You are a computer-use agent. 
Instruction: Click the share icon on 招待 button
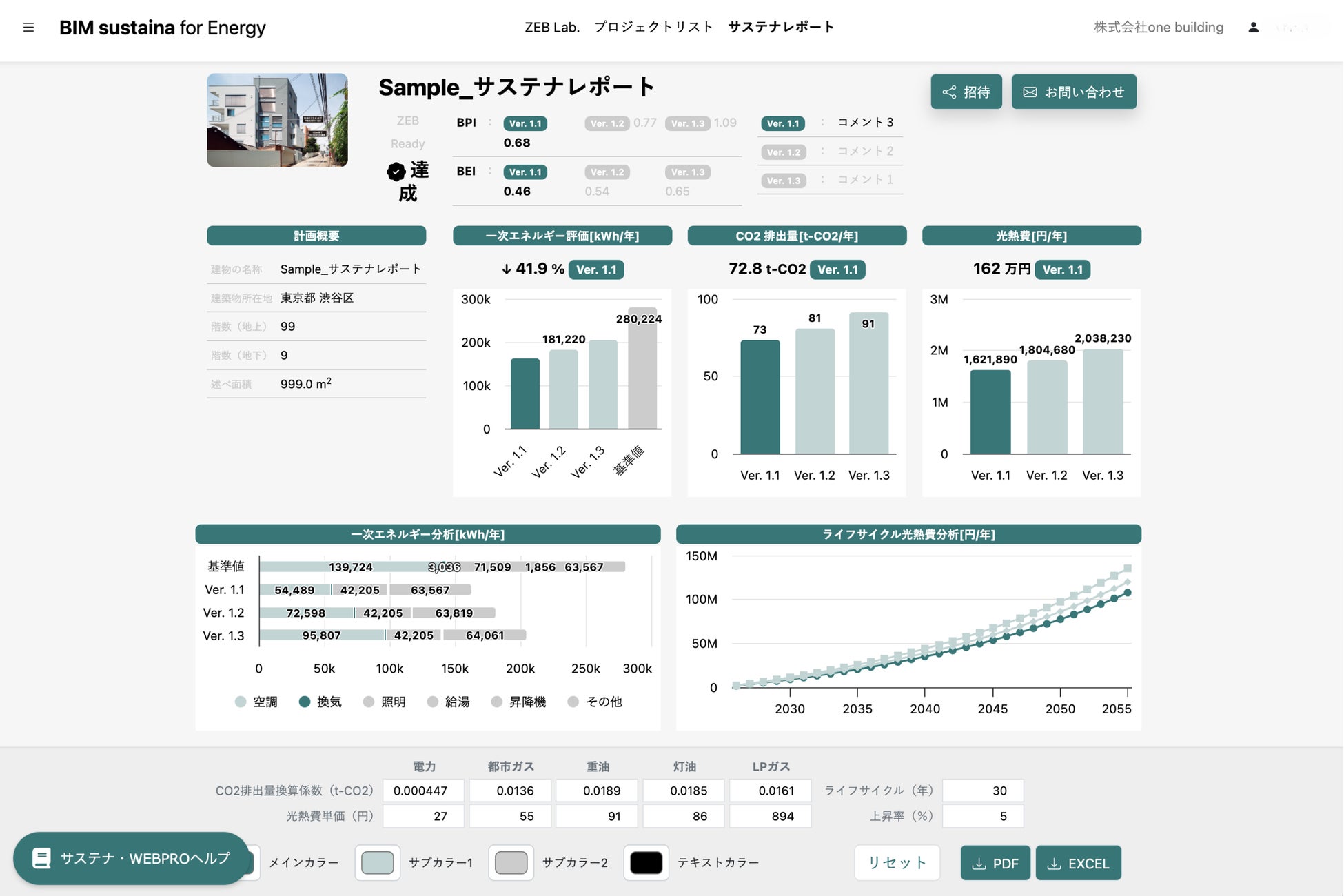click(x=949, y=92)
